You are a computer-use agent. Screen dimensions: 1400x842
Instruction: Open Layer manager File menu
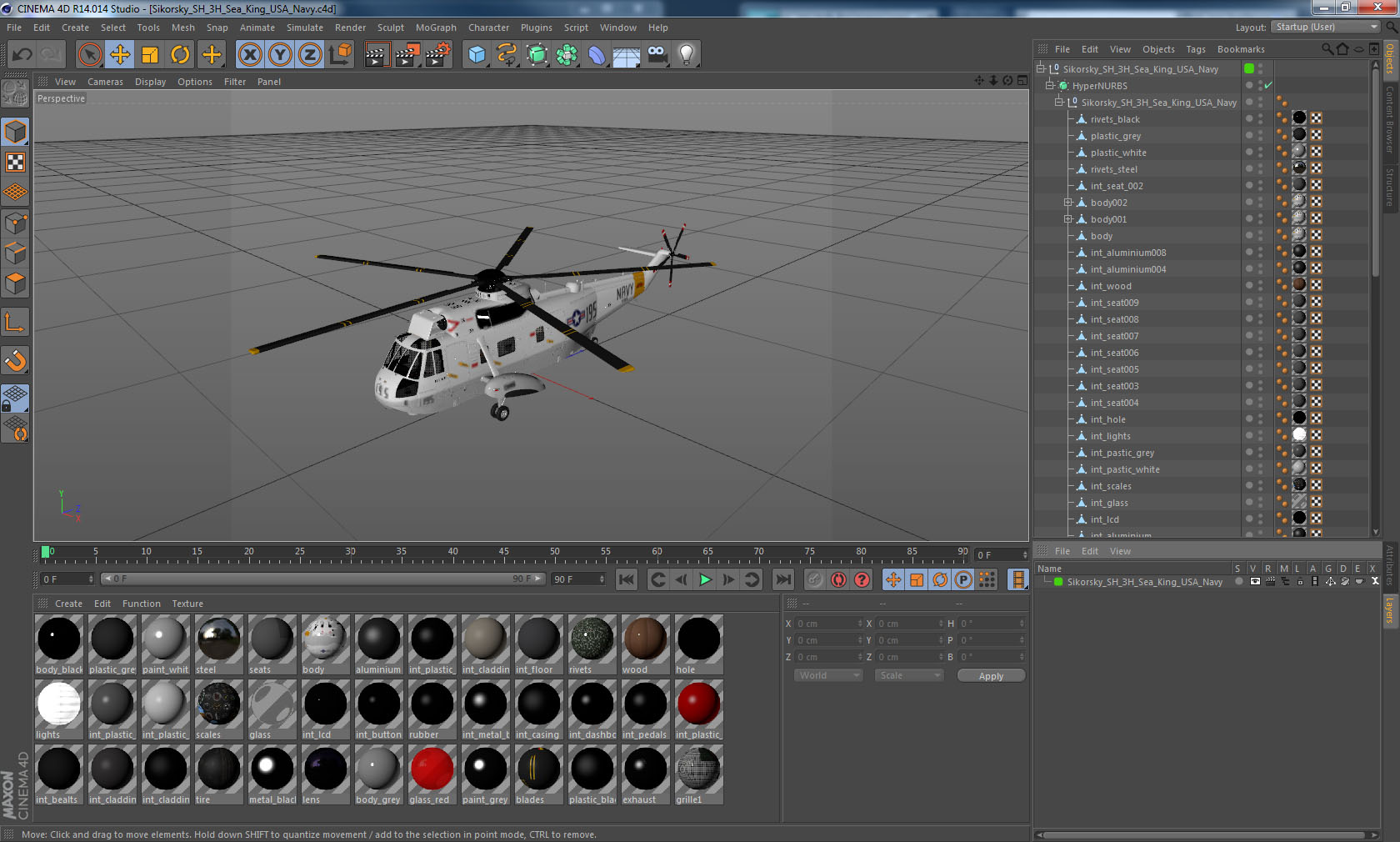(1062, 551)
